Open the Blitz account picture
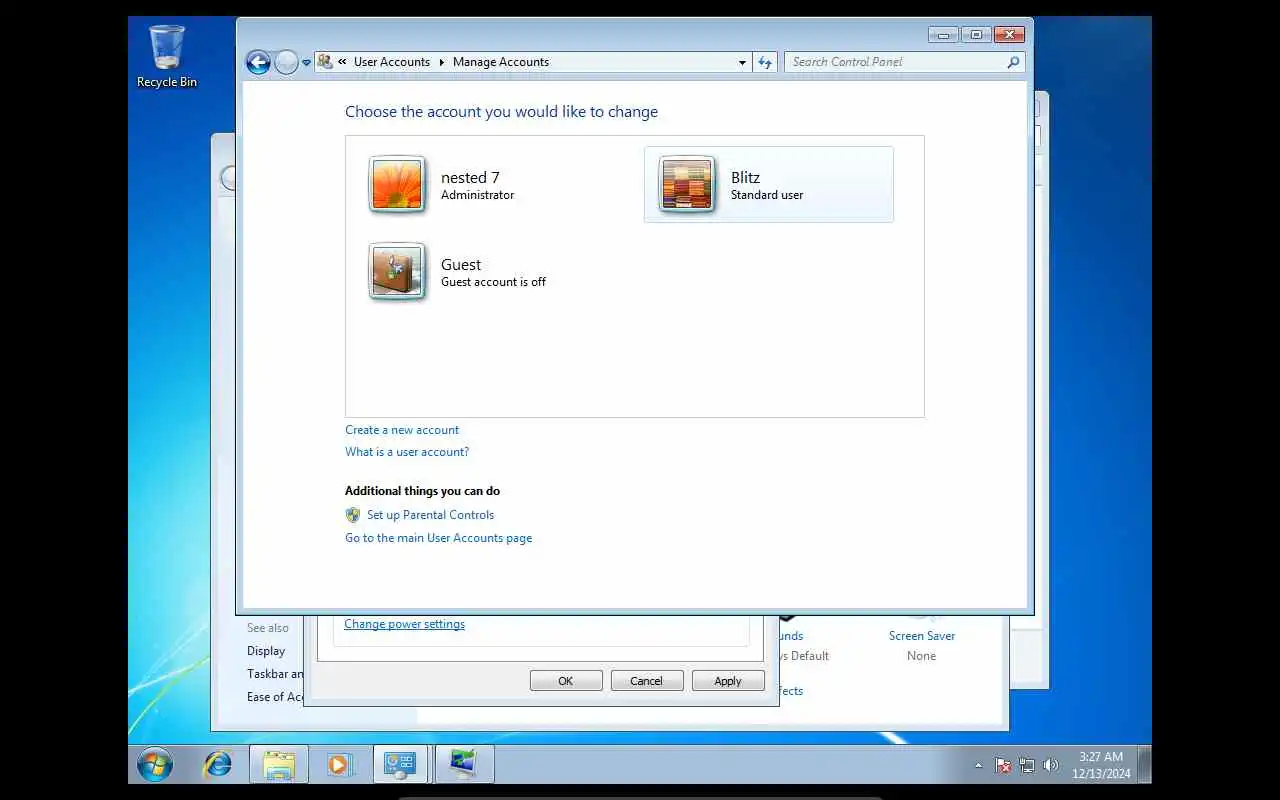1280x800 pixels. pos(687,185)
